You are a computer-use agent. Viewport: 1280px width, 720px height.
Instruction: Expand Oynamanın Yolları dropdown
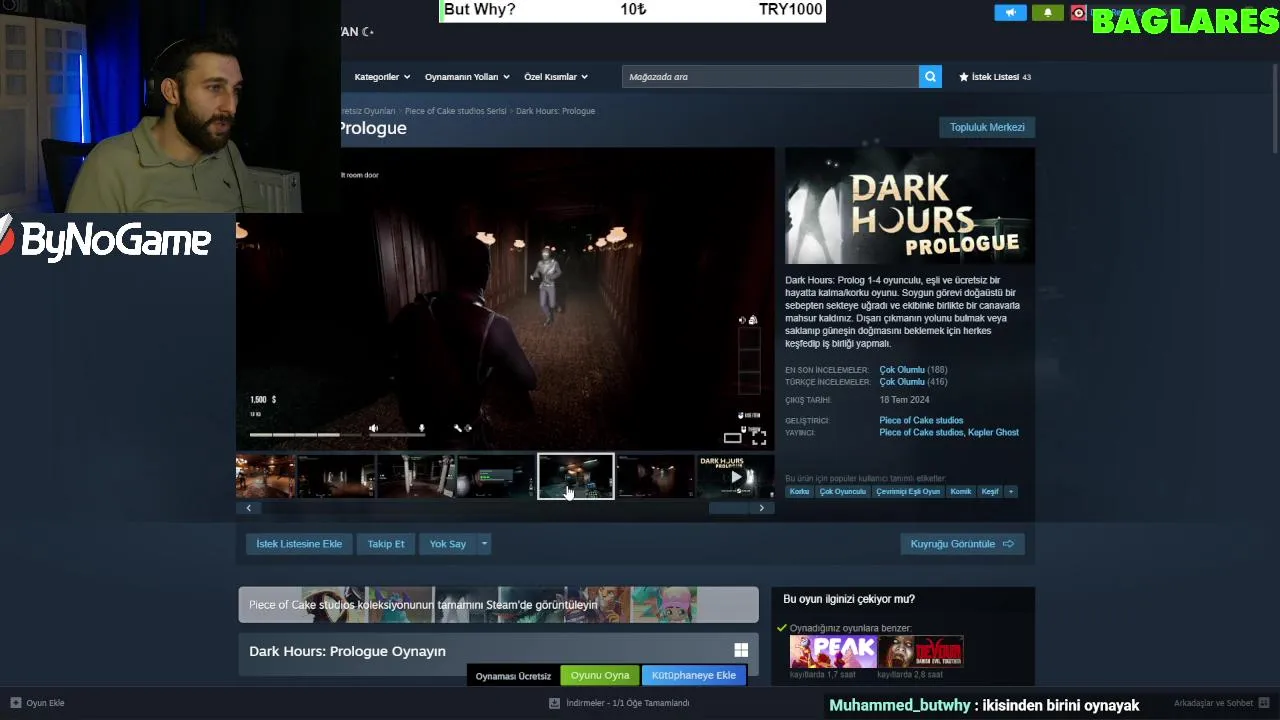point(467,77)
